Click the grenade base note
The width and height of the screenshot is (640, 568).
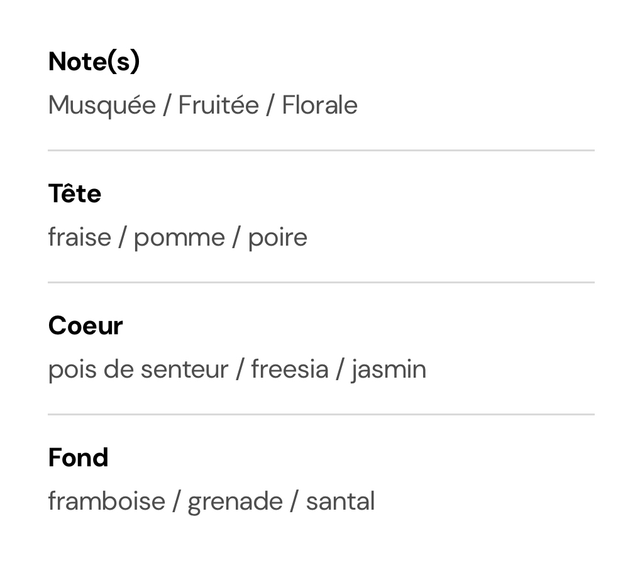point(235,502)
